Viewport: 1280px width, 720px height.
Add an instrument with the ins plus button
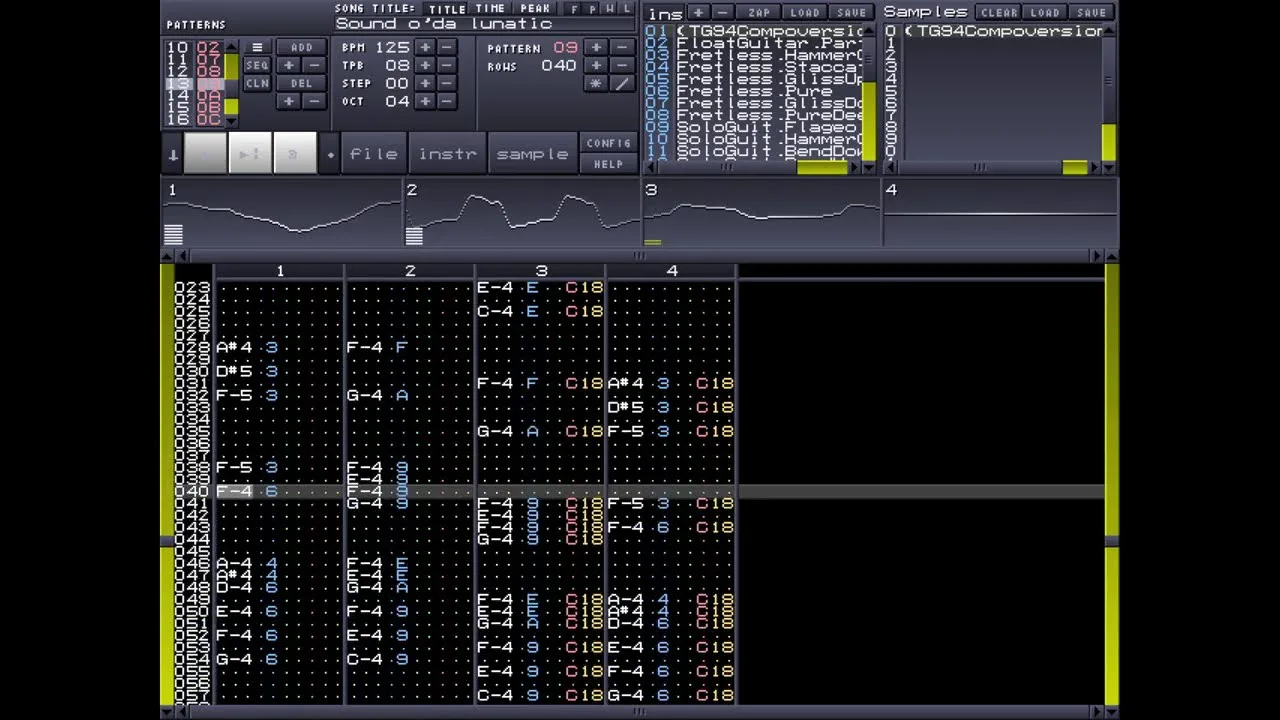[698, 13]
